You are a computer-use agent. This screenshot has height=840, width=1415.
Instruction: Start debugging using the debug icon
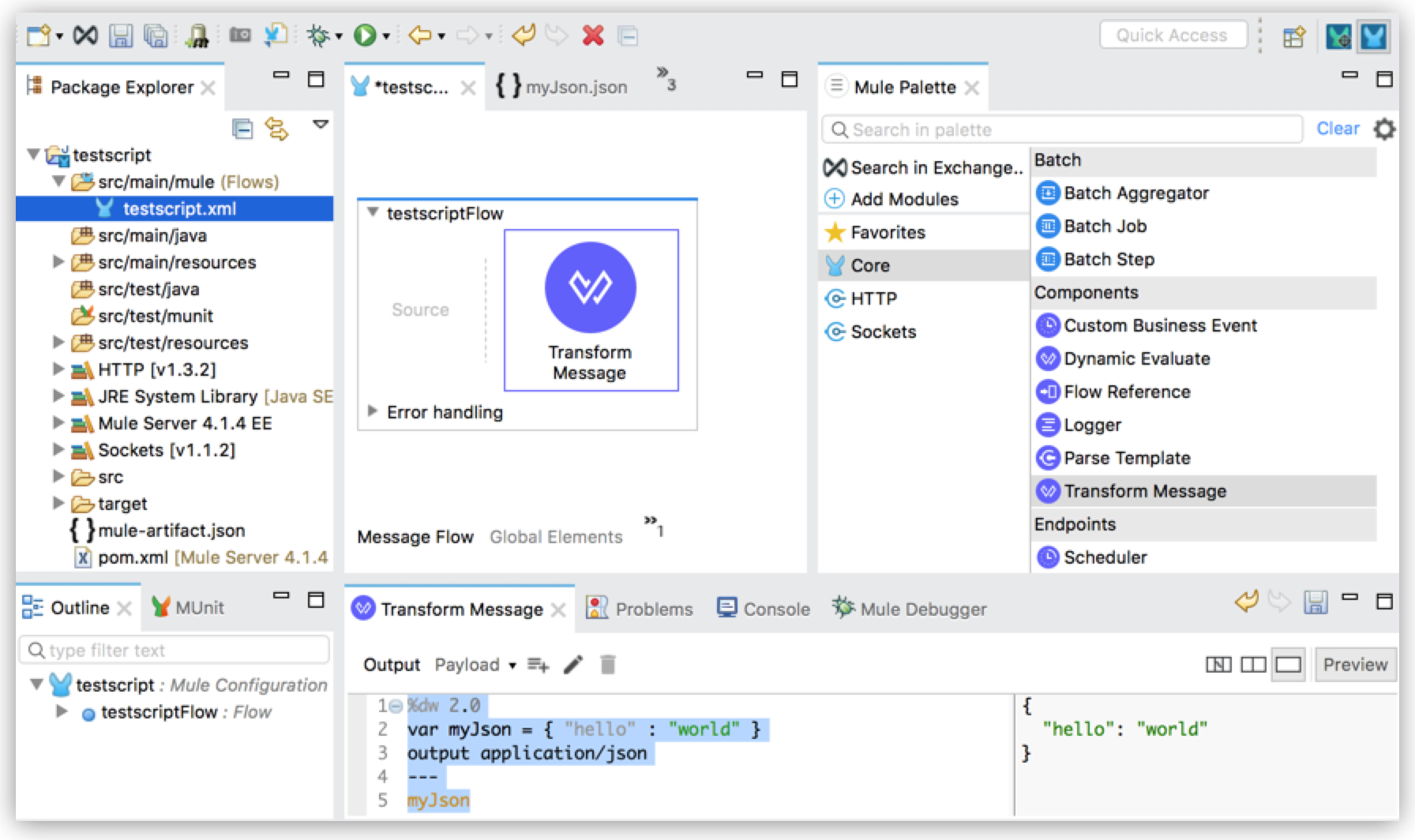pyautogui.click(x=319, y=35)
